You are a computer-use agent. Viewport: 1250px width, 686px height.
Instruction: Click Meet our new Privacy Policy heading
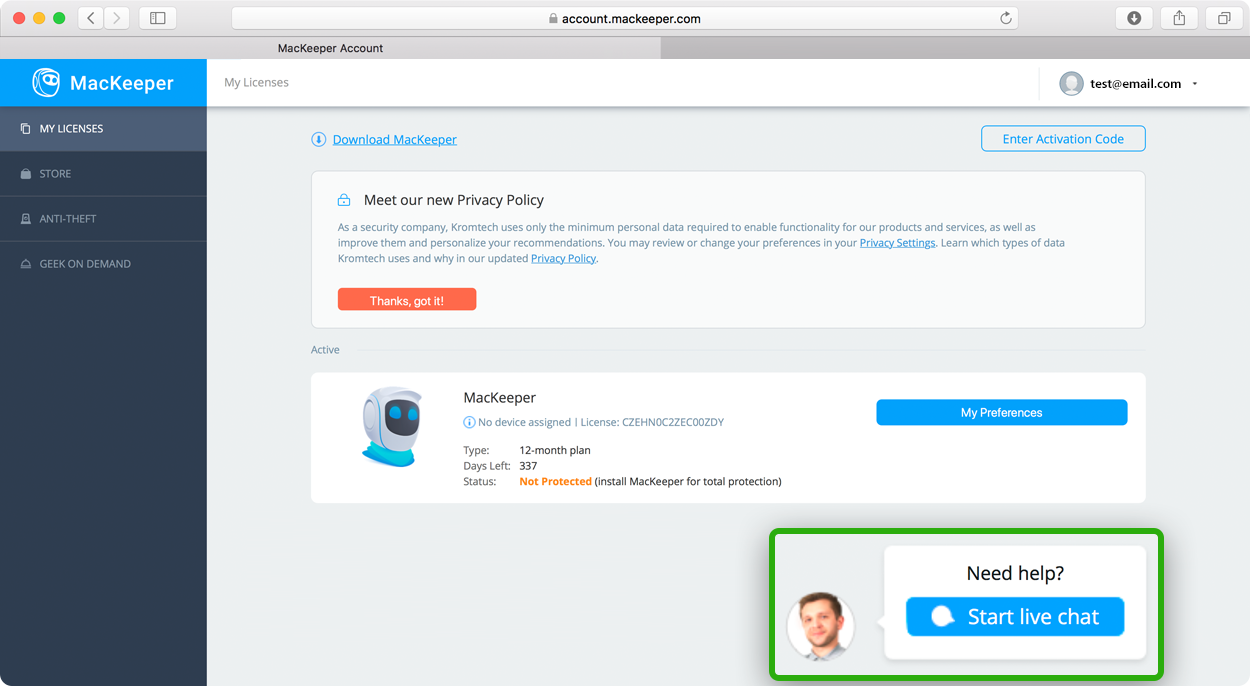[454, 200]
